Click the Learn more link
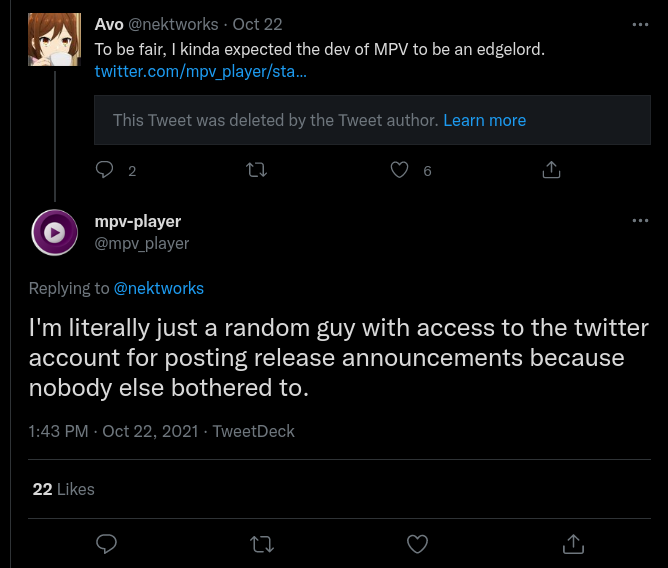 pos(484,120)
